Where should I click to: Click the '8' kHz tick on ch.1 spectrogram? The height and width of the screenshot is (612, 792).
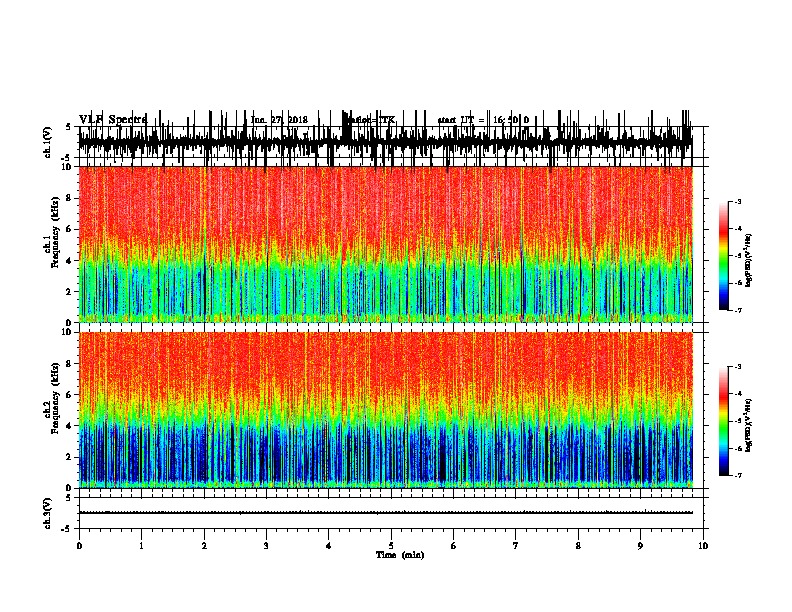(x=69, y=198)
